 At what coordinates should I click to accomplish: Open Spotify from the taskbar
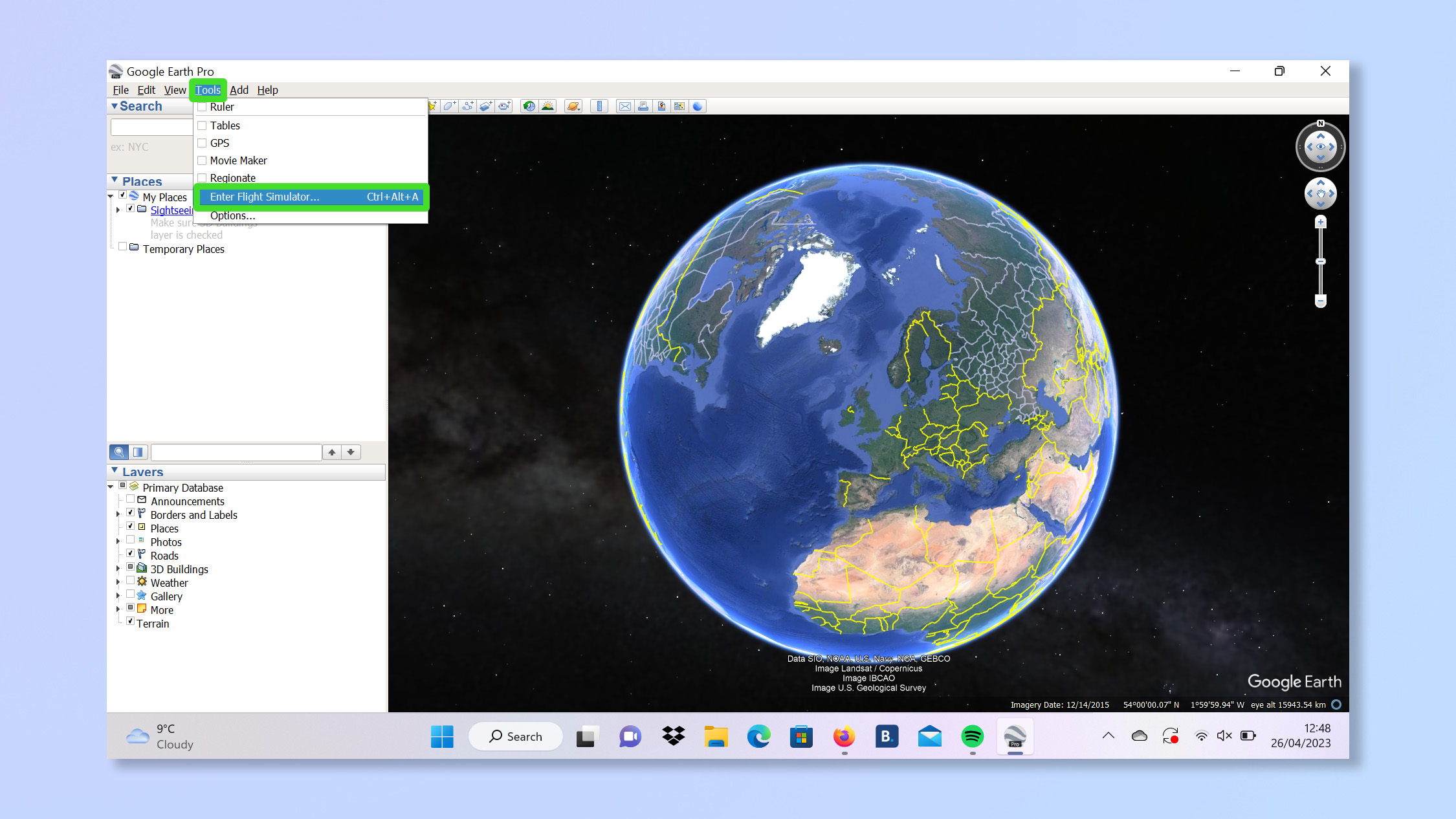coord(971,737)
